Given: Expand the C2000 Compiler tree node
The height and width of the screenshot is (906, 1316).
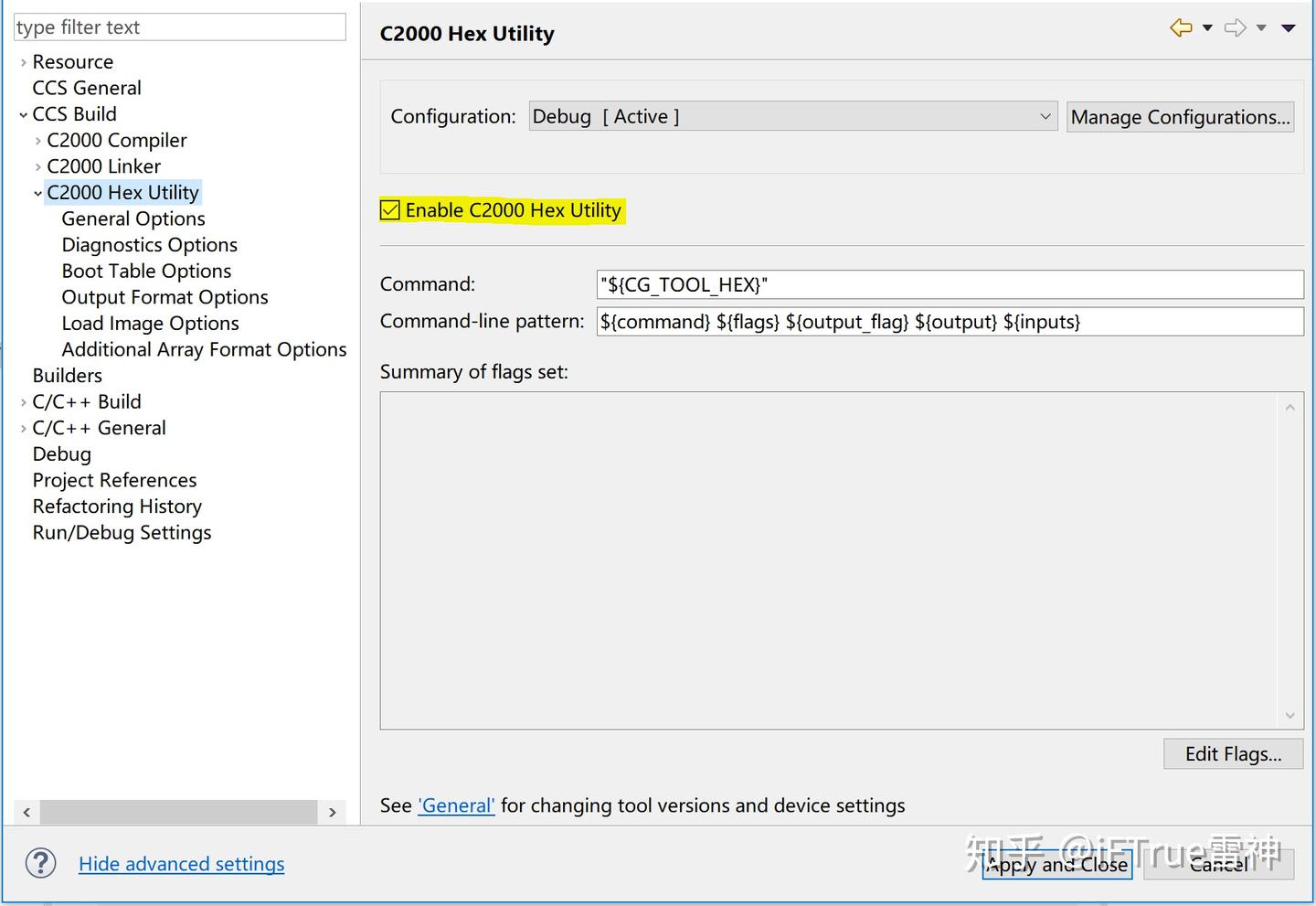Looking at the screenshot, I should tap(37, 141).
